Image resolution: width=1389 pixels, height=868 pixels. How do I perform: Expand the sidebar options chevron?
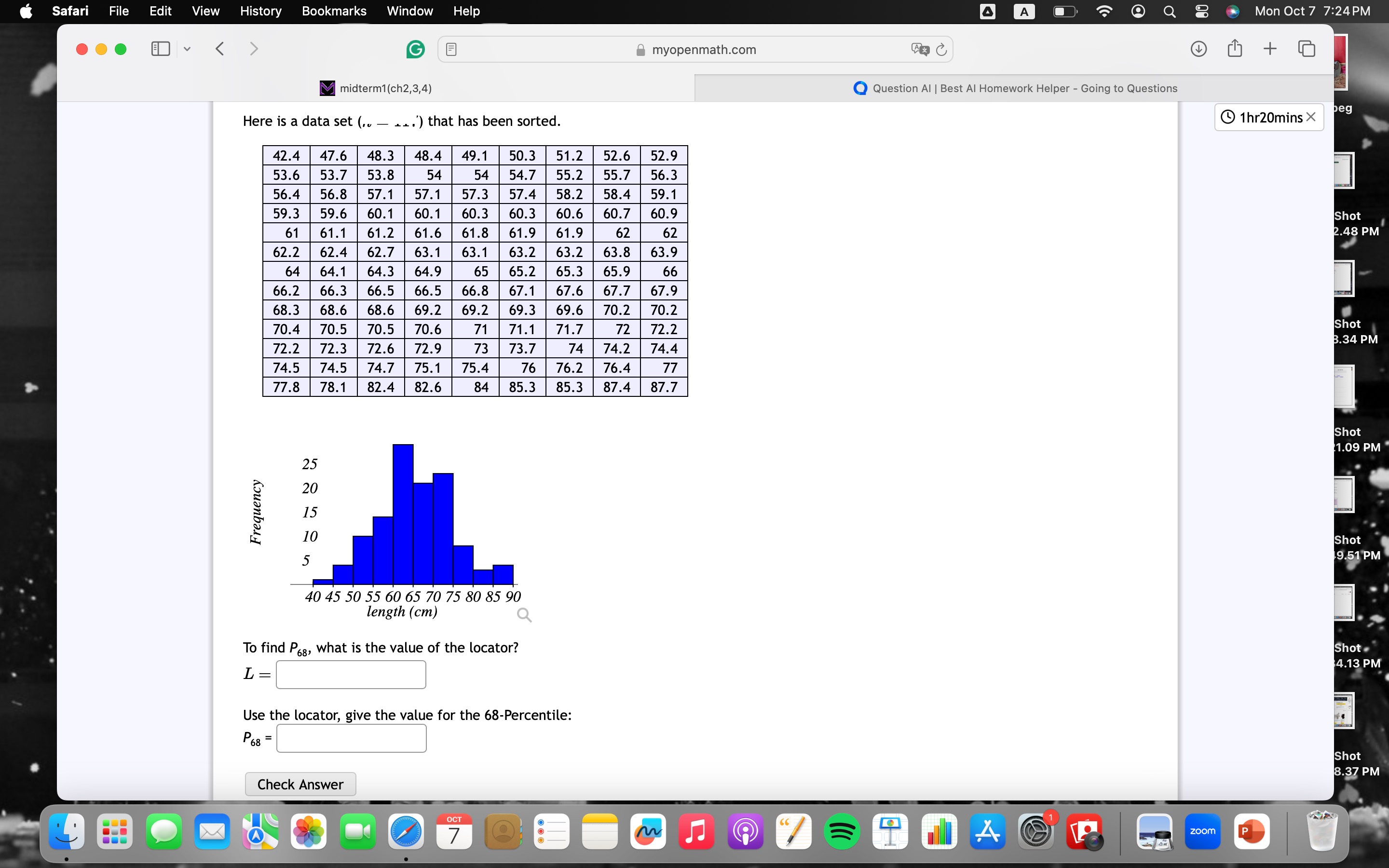[x=187, y=49]
